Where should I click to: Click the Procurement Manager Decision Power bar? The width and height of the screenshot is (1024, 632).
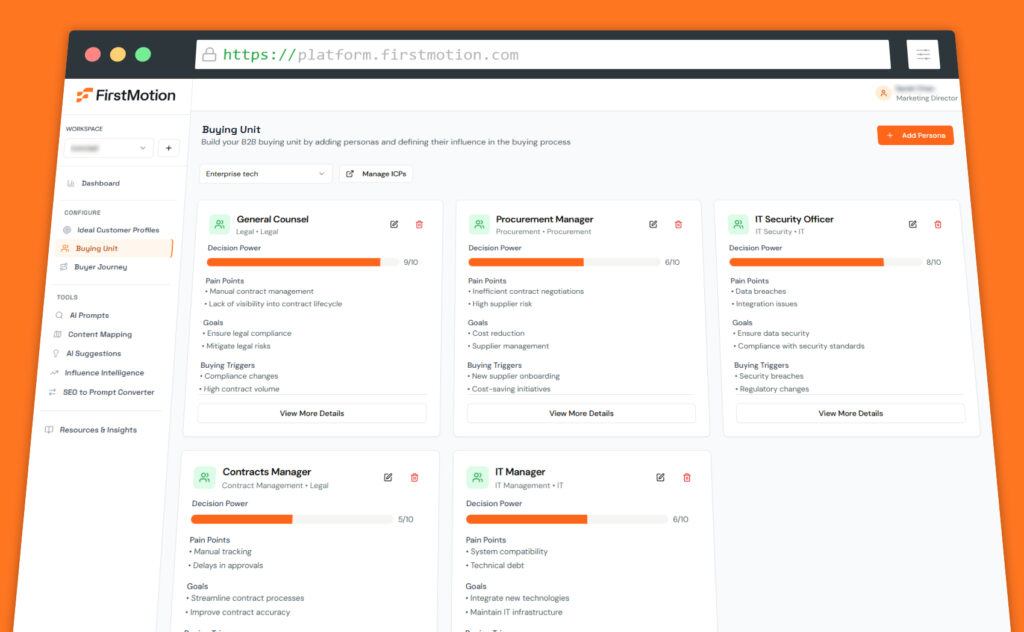coord(566,262)
